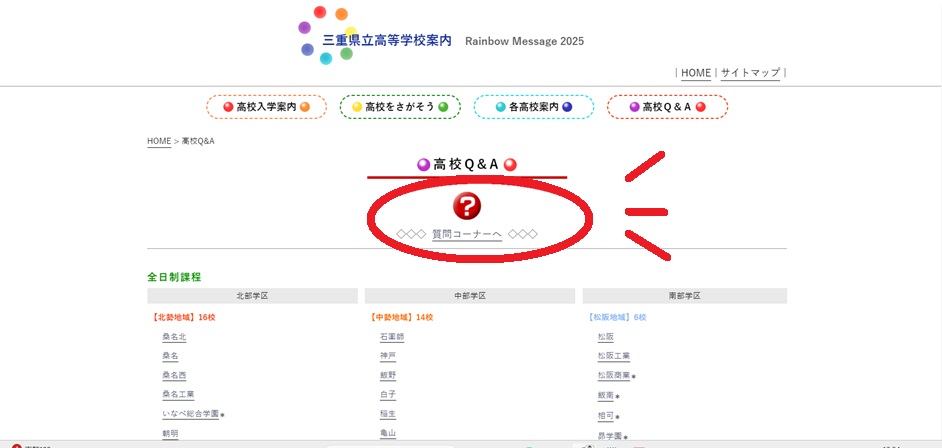The width and height of the screenshot is (942, 448).
Task: Open the 松阪商業 school link
Action: [x=613, y=375]
